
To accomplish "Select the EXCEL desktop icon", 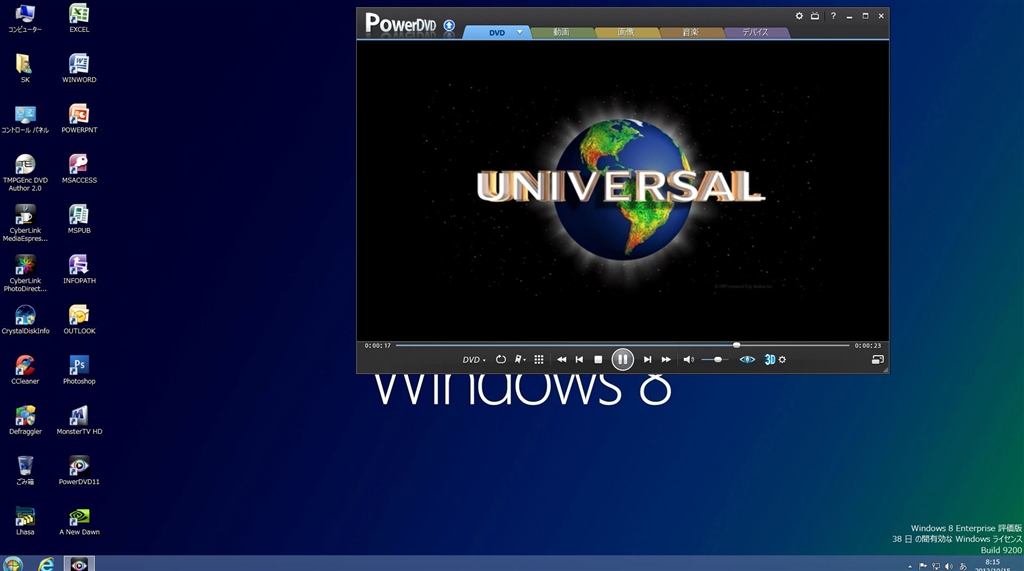I will [79, 18].
